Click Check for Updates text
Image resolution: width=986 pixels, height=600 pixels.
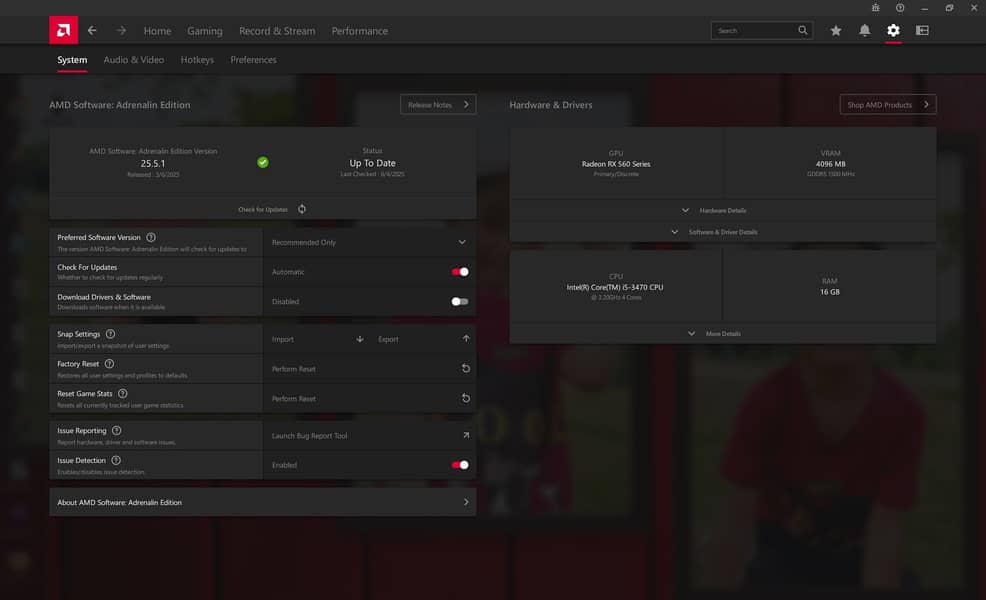[263, 209]
